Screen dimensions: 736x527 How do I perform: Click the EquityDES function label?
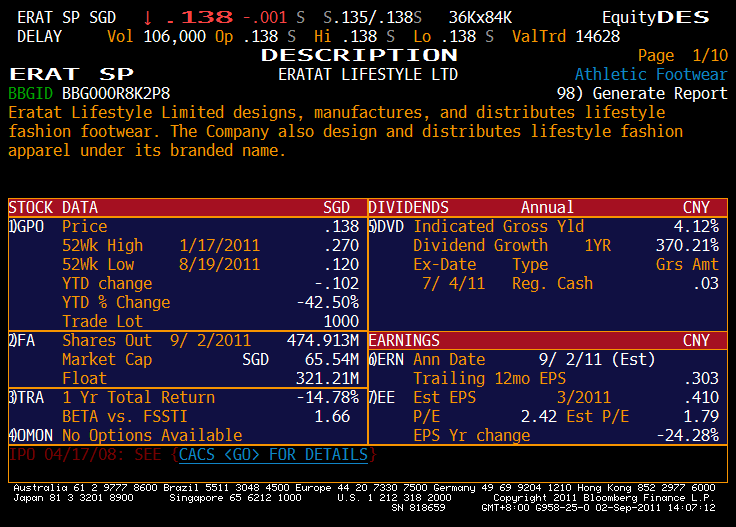pos(656,18)
